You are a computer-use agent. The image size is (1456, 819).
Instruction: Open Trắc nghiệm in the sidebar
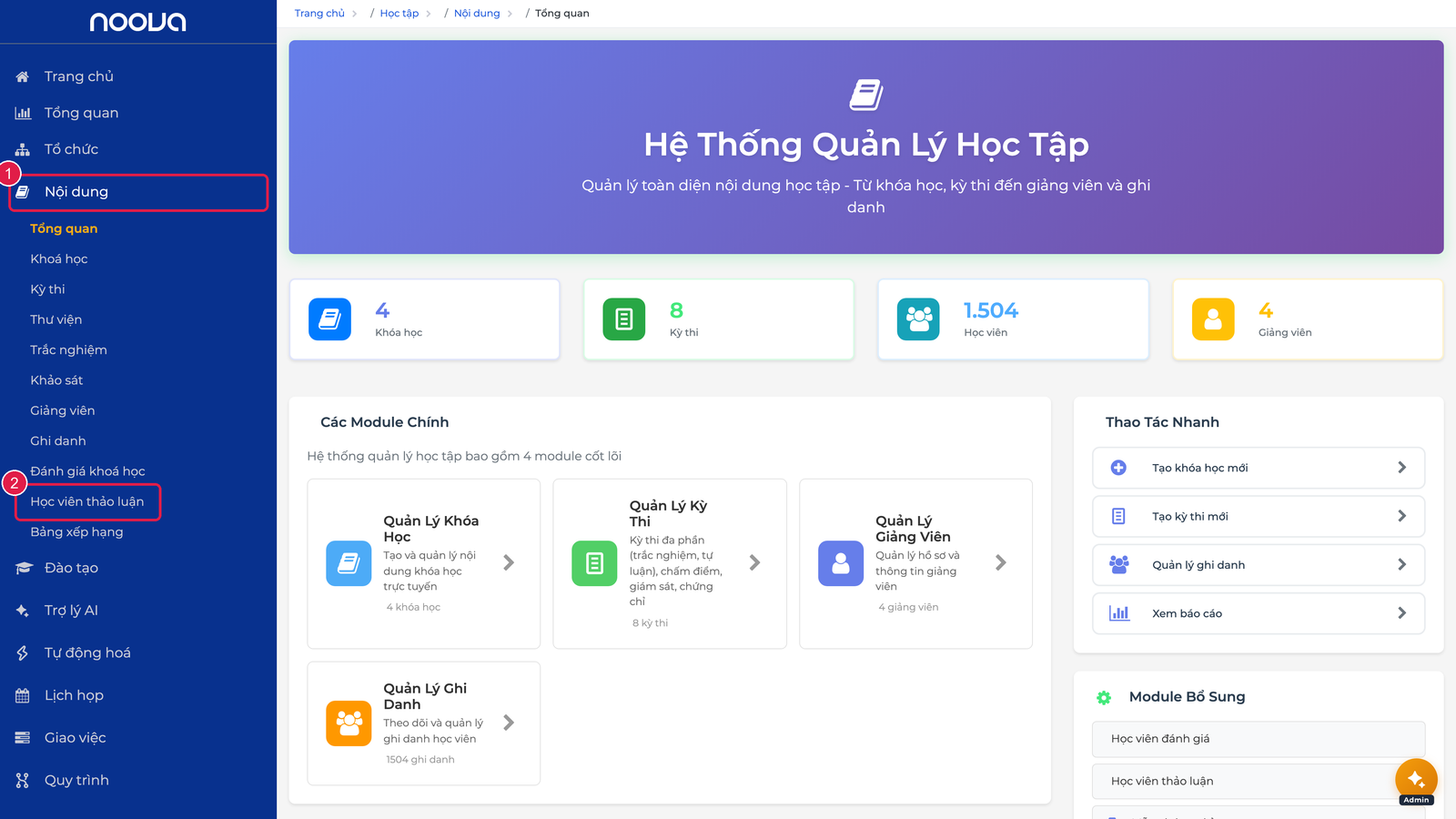(x=68, y=350)
